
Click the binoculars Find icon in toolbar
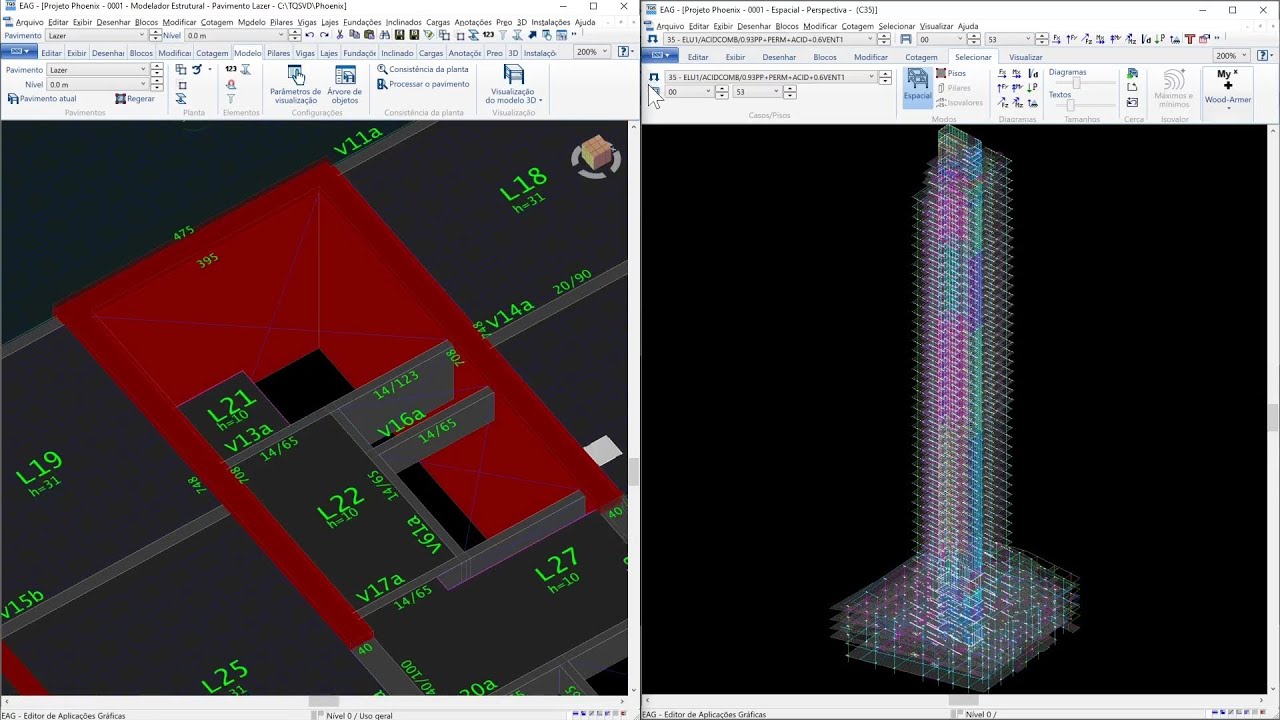385,35
